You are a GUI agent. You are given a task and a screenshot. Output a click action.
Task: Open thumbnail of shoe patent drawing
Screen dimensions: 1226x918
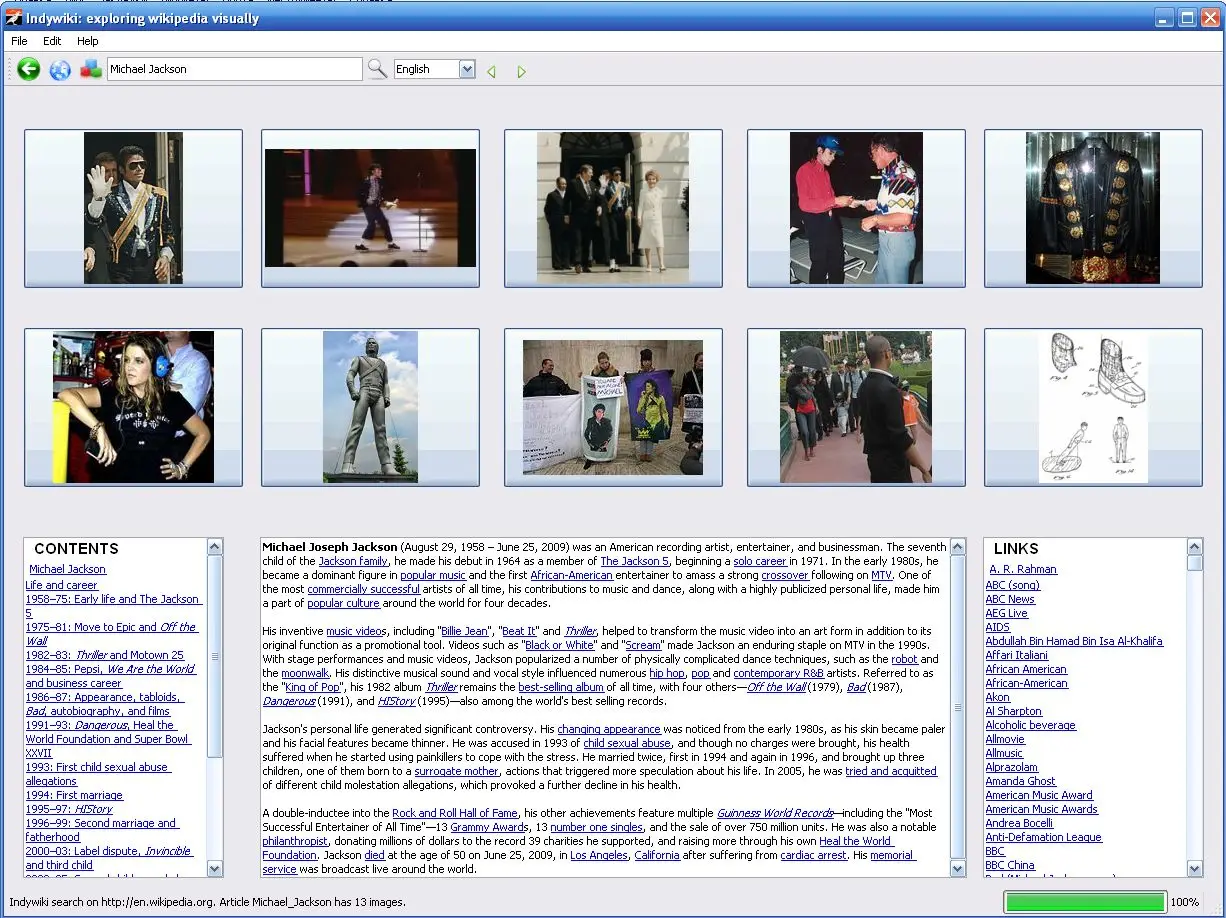point(1093,407)
